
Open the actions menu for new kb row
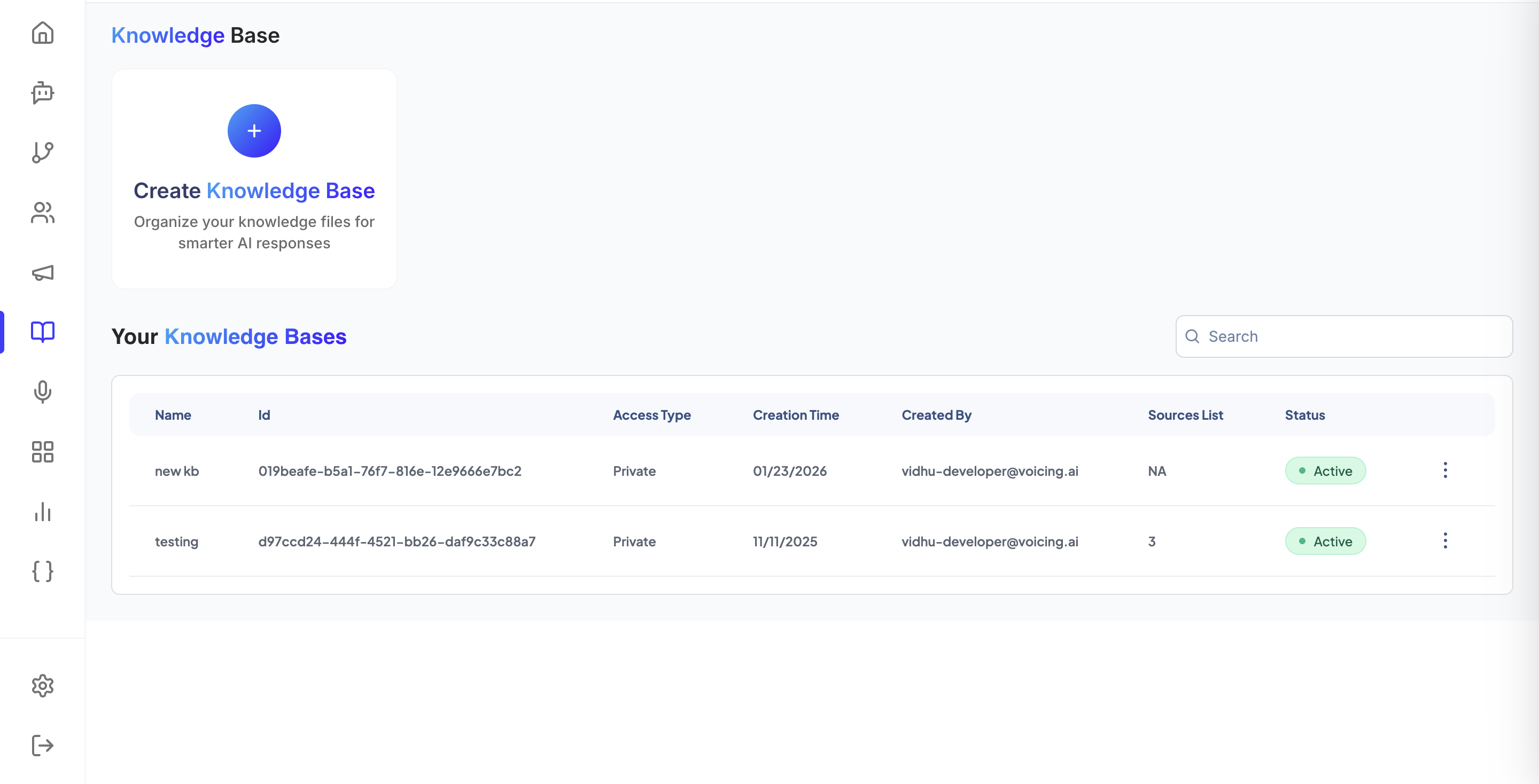(x=1446, y=470)
